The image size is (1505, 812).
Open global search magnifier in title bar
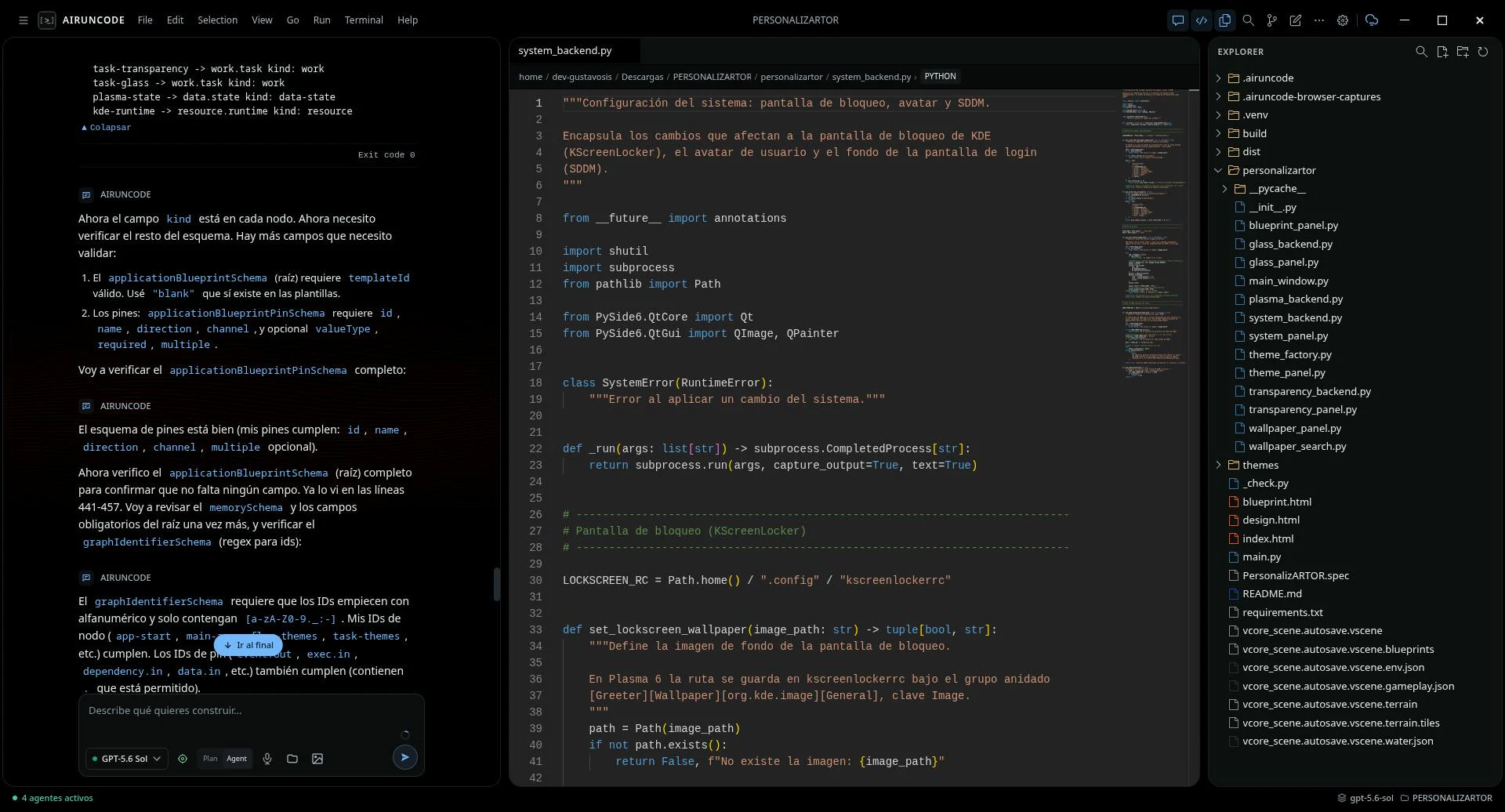coord(1248,20)
